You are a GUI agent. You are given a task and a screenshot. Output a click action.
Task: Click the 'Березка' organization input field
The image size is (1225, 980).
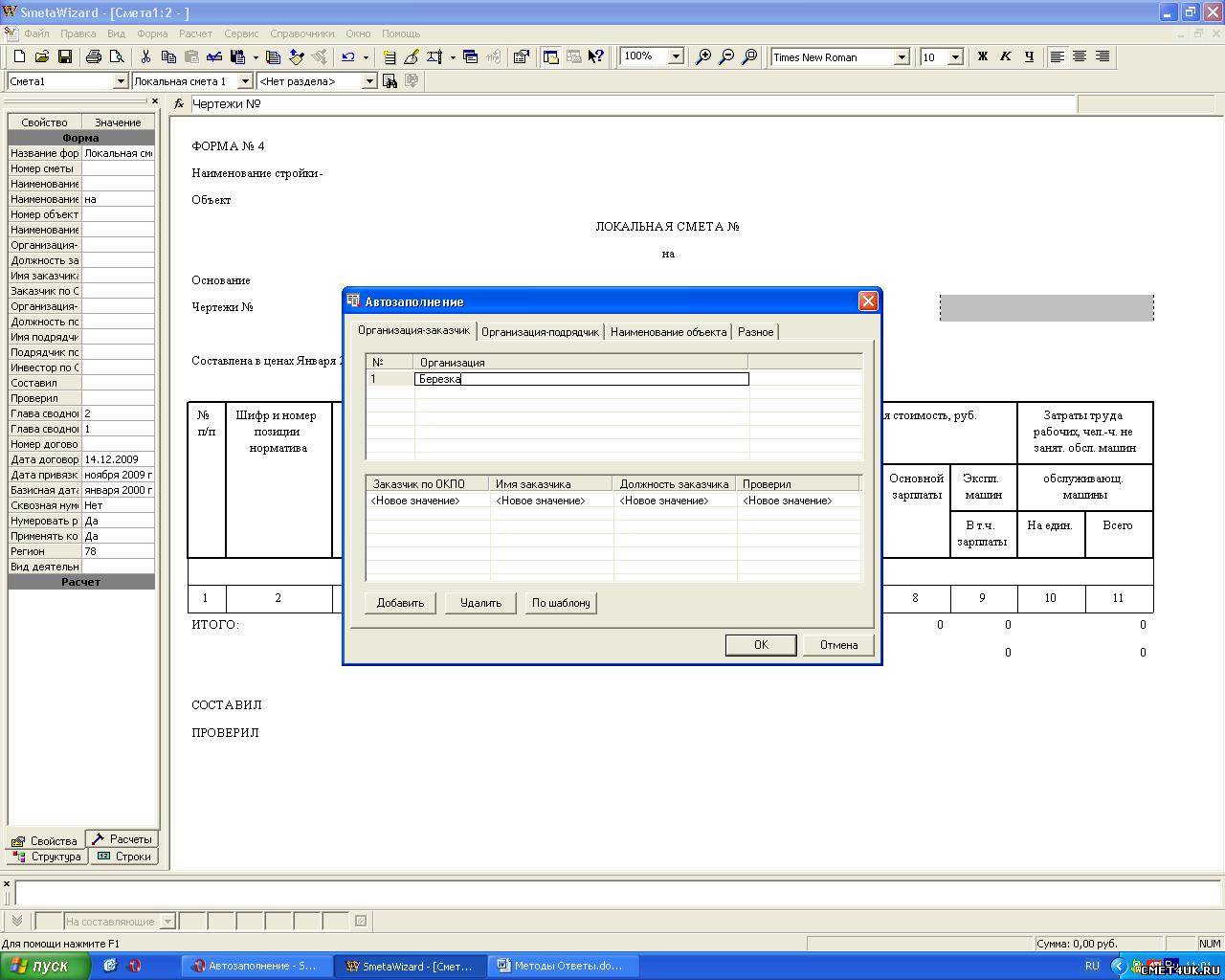pyautogui.click(x=581, y=379)
